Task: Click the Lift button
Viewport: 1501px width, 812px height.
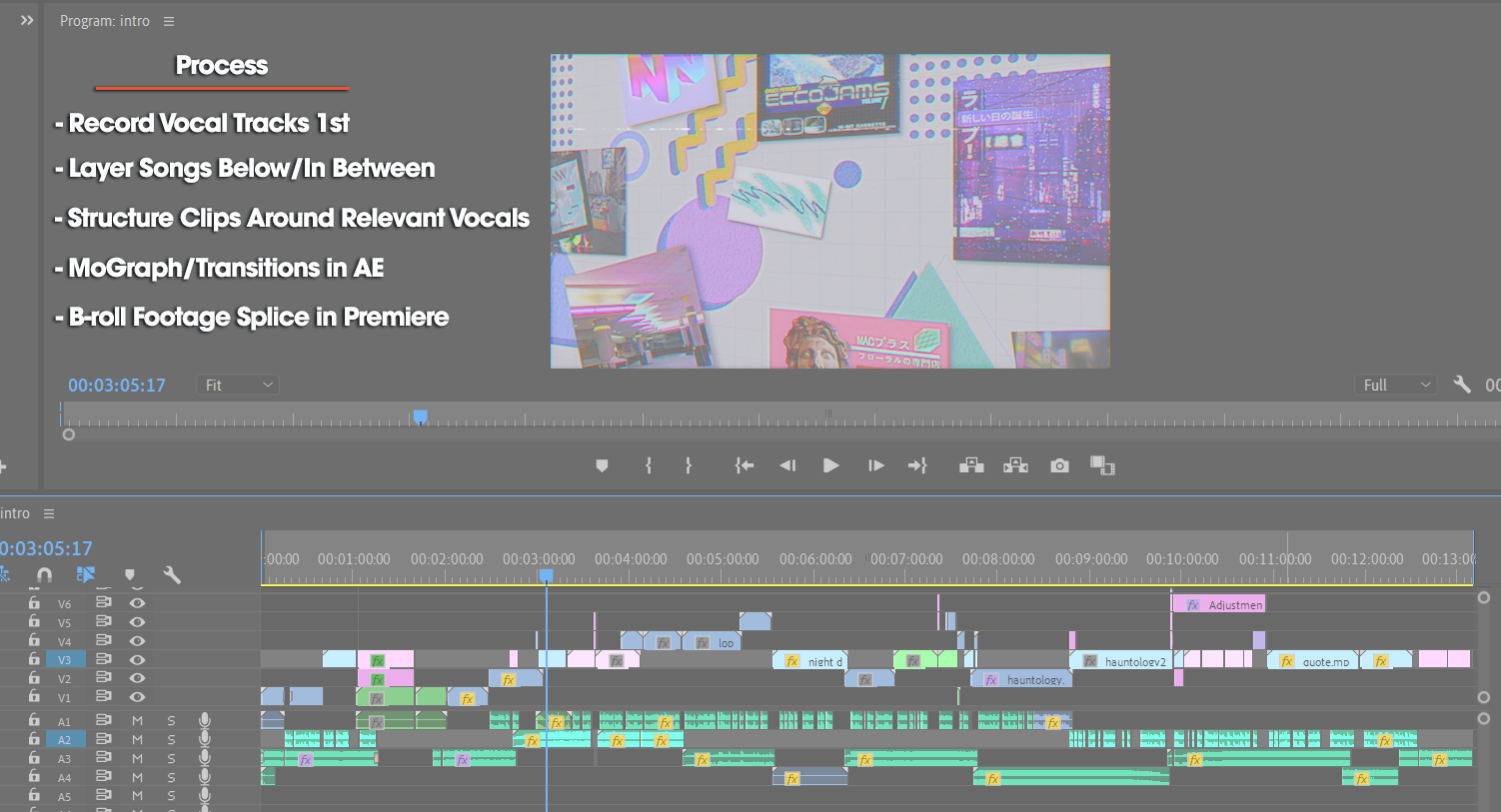Action: [971, 465]
